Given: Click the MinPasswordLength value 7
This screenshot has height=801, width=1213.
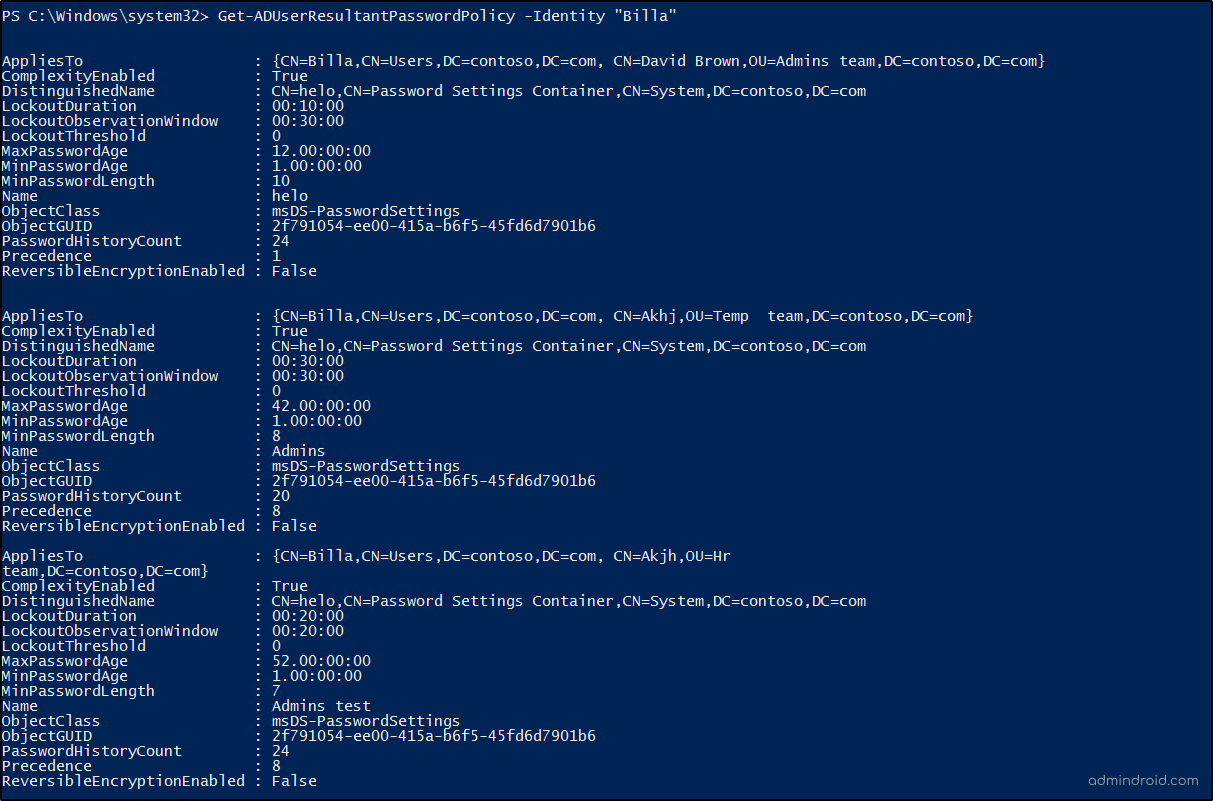Looking at the screenshot, I should 277,691.
